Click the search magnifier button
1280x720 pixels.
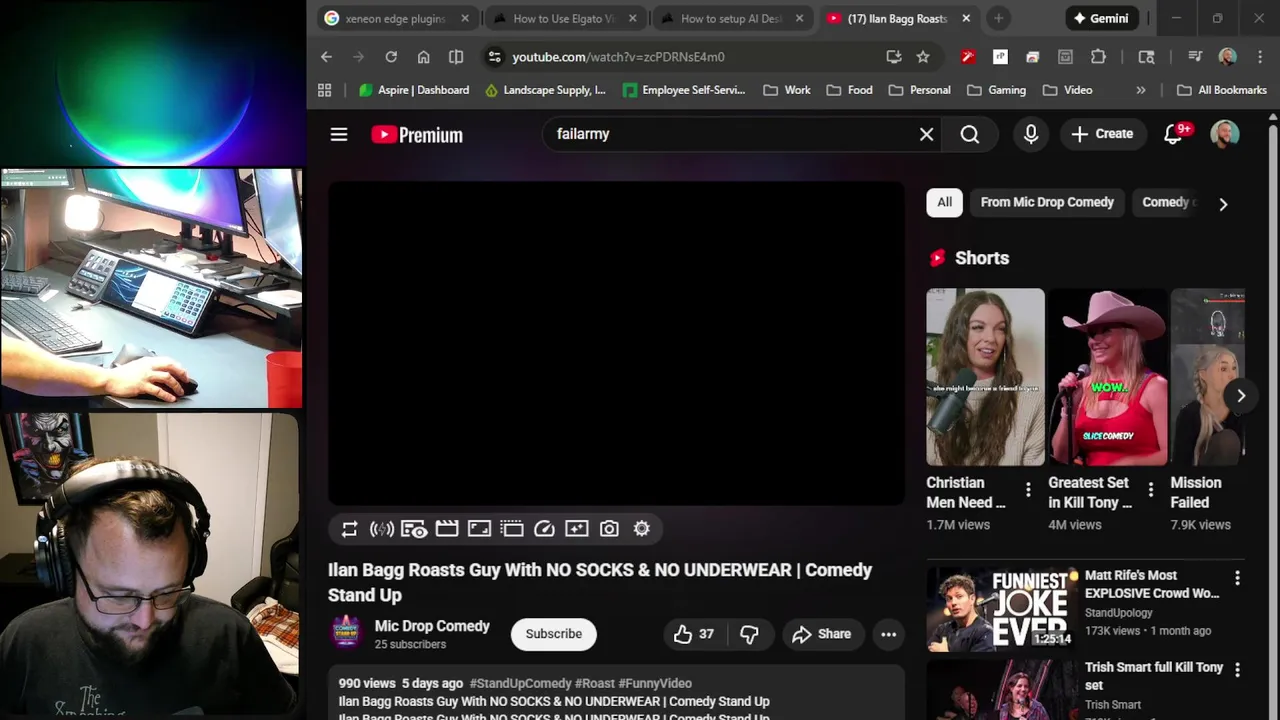pos(970,134)
